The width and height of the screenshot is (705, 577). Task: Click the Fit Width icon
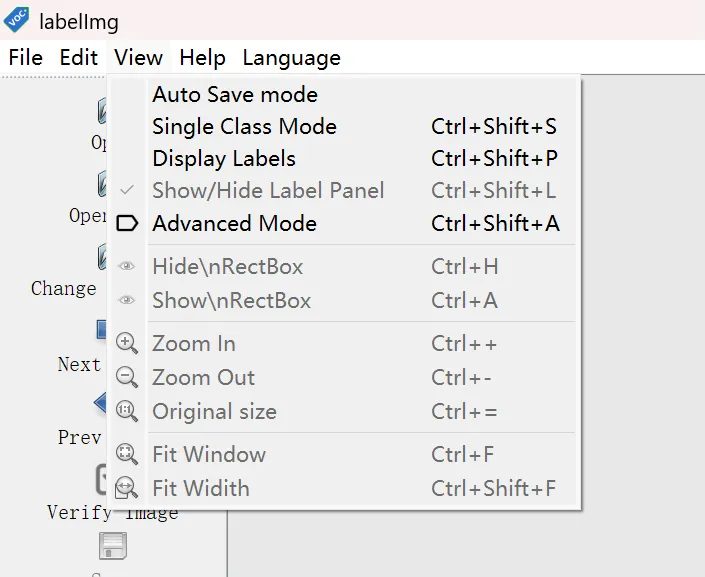(x=127, y=489)
